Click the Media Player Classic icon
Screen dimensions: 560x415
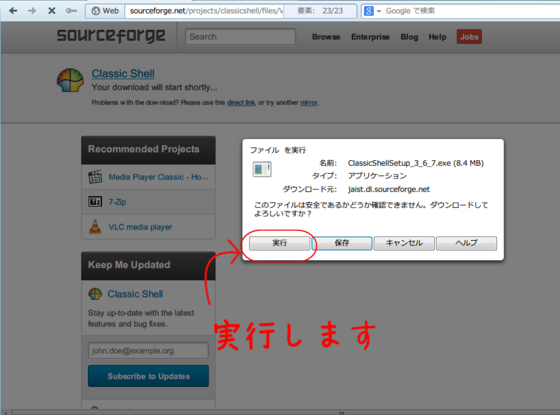pyautogui.click(x=95, y=177)
